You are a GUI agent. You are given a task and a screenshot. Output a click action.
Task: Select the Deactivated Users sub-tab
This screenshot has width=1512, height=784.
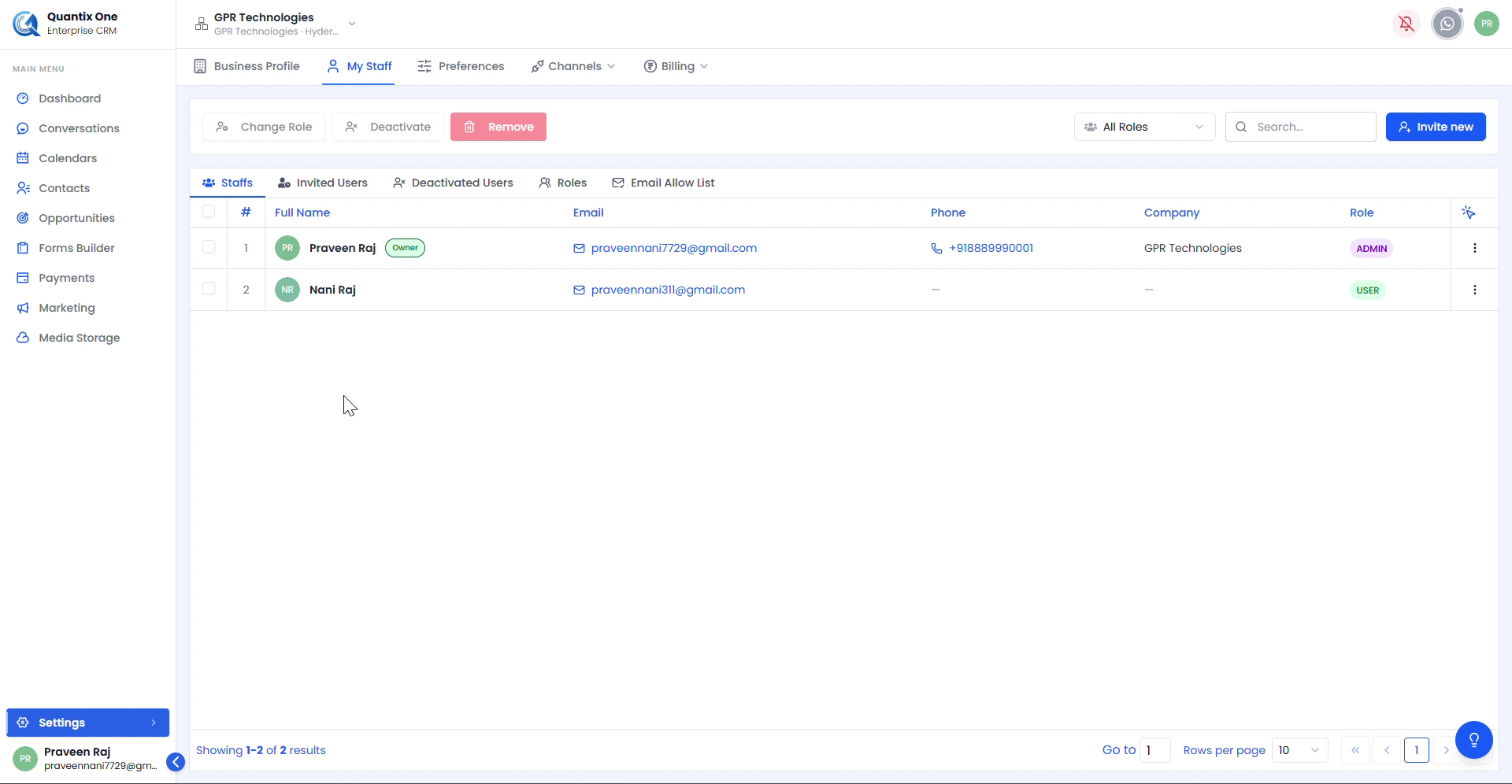(453, 183)
